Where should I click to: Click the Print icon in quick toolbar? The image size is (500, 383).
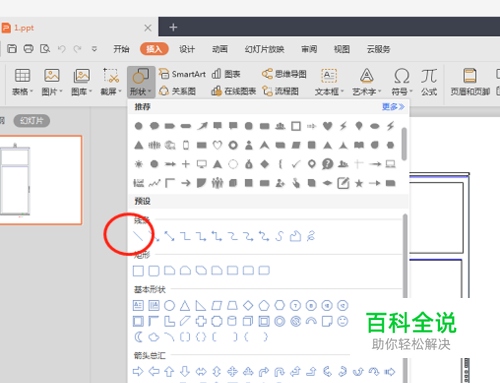pos(28,49)
